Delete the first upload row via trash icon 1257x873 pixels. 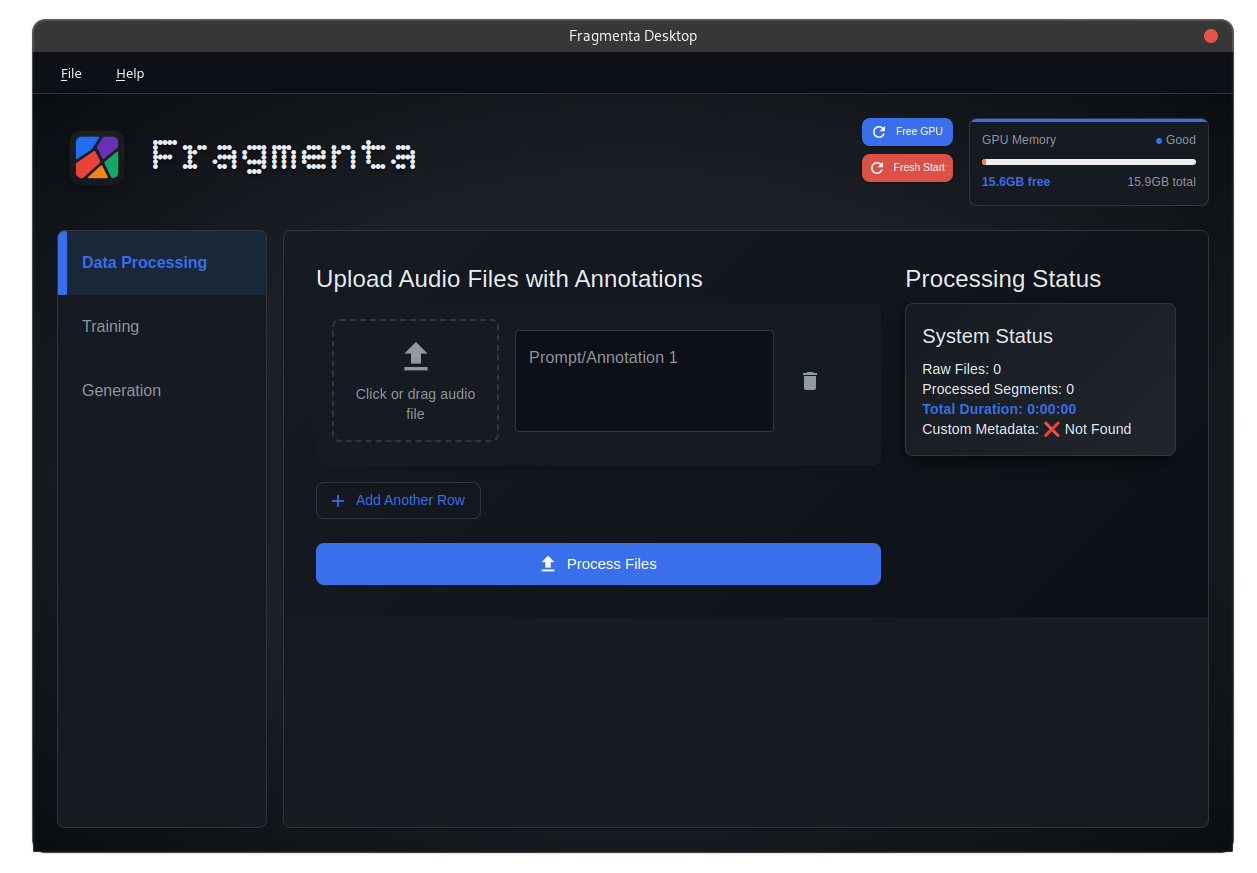[809, 381]
